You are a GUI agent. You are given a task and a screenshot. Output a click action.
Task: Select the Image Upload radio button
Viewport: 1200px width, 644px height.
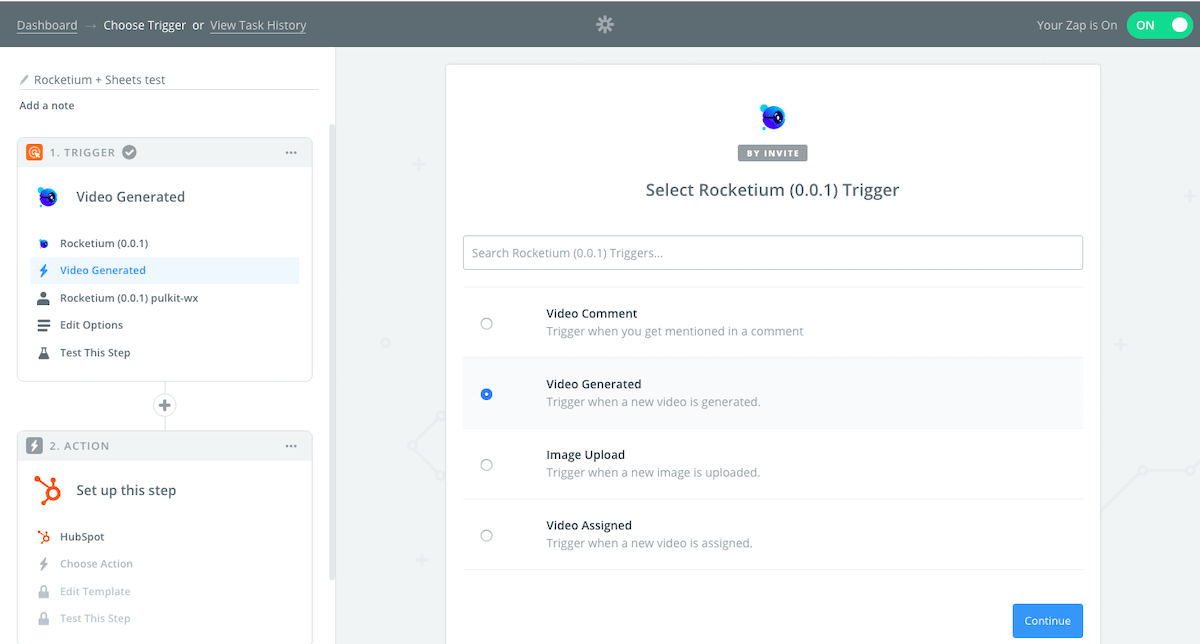(x=486, y=465)
